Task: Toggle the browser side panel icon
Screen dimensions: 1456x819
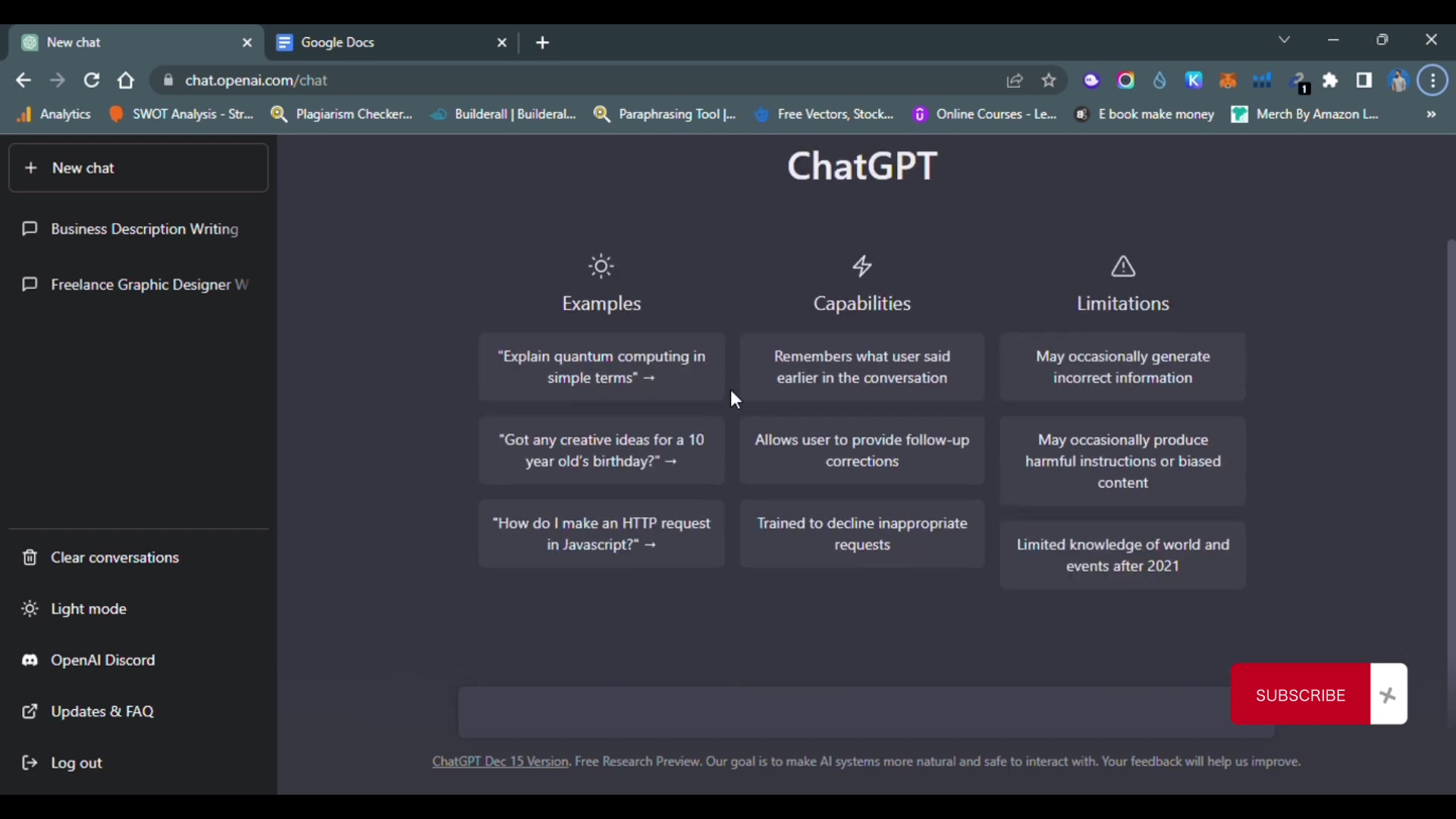Action: (1364, 80)
